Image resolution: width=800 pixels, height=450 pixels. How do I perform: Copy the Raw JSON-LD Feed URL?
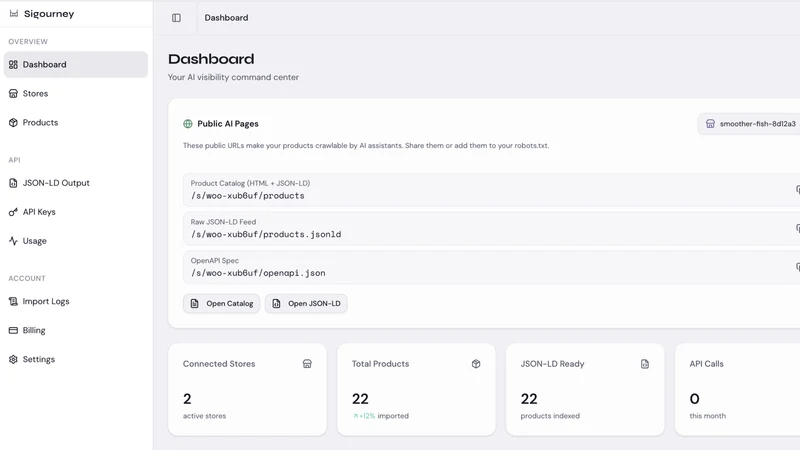(x=797, y=228)
